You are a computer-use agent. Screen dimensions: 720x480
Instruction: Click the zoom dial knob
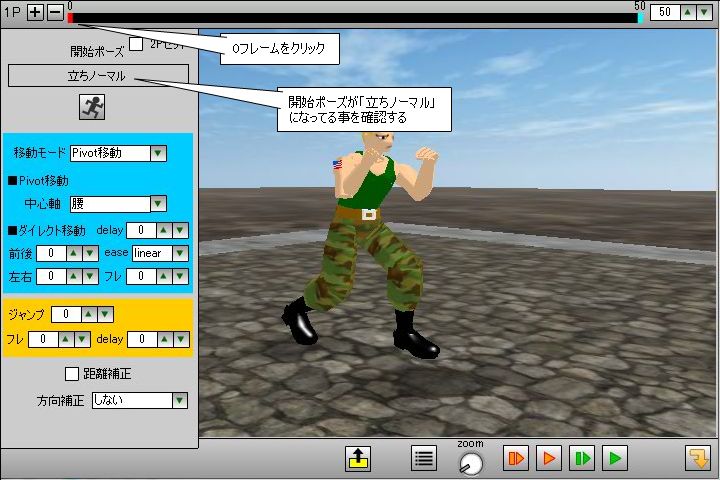(x=471, y=463)
